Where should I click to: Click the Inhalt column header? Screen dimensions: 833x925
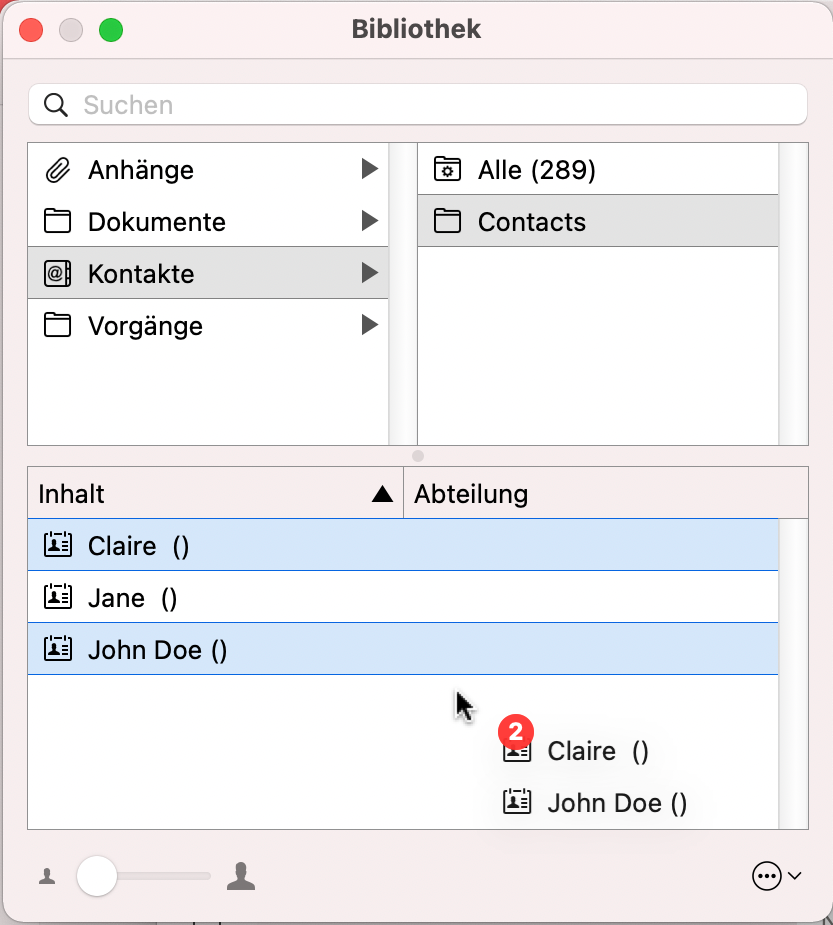click(x=70, y=493)
